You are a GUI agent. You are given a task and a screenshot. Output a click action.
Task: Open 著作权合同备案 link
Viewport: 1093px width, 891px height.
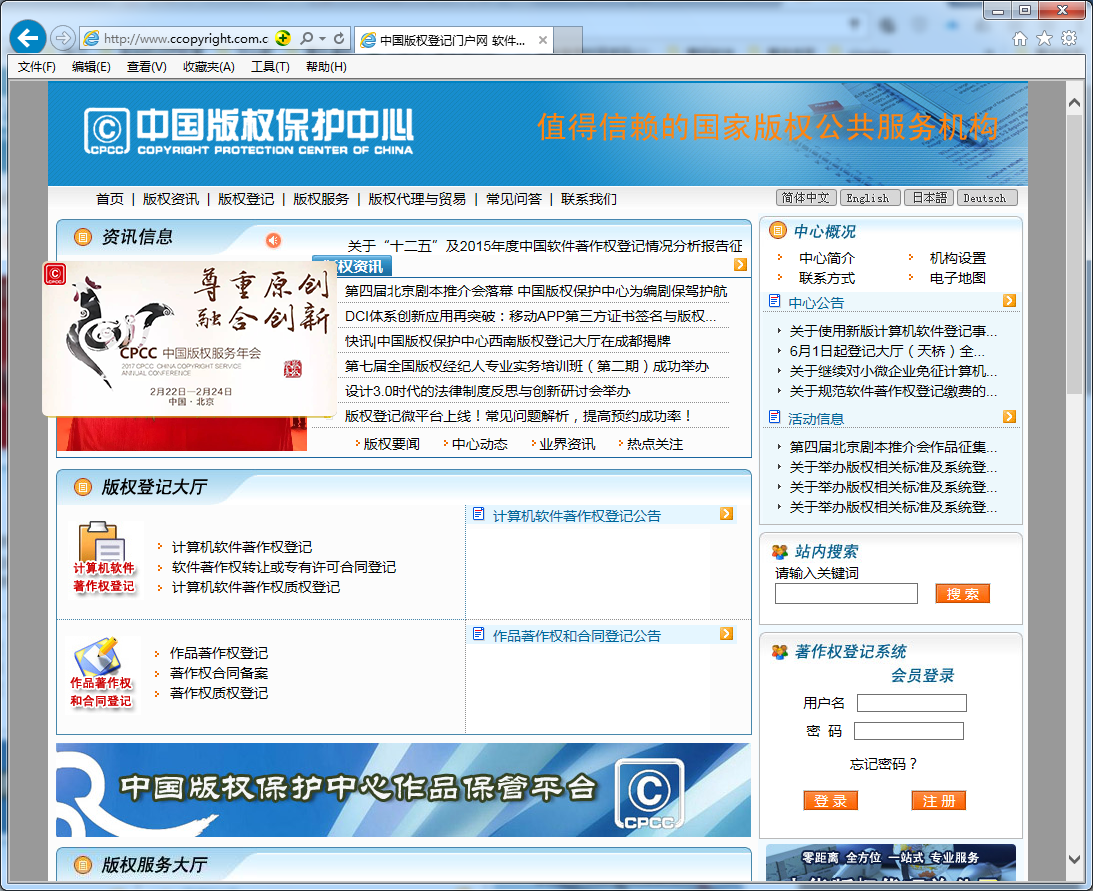coord(219,673)
